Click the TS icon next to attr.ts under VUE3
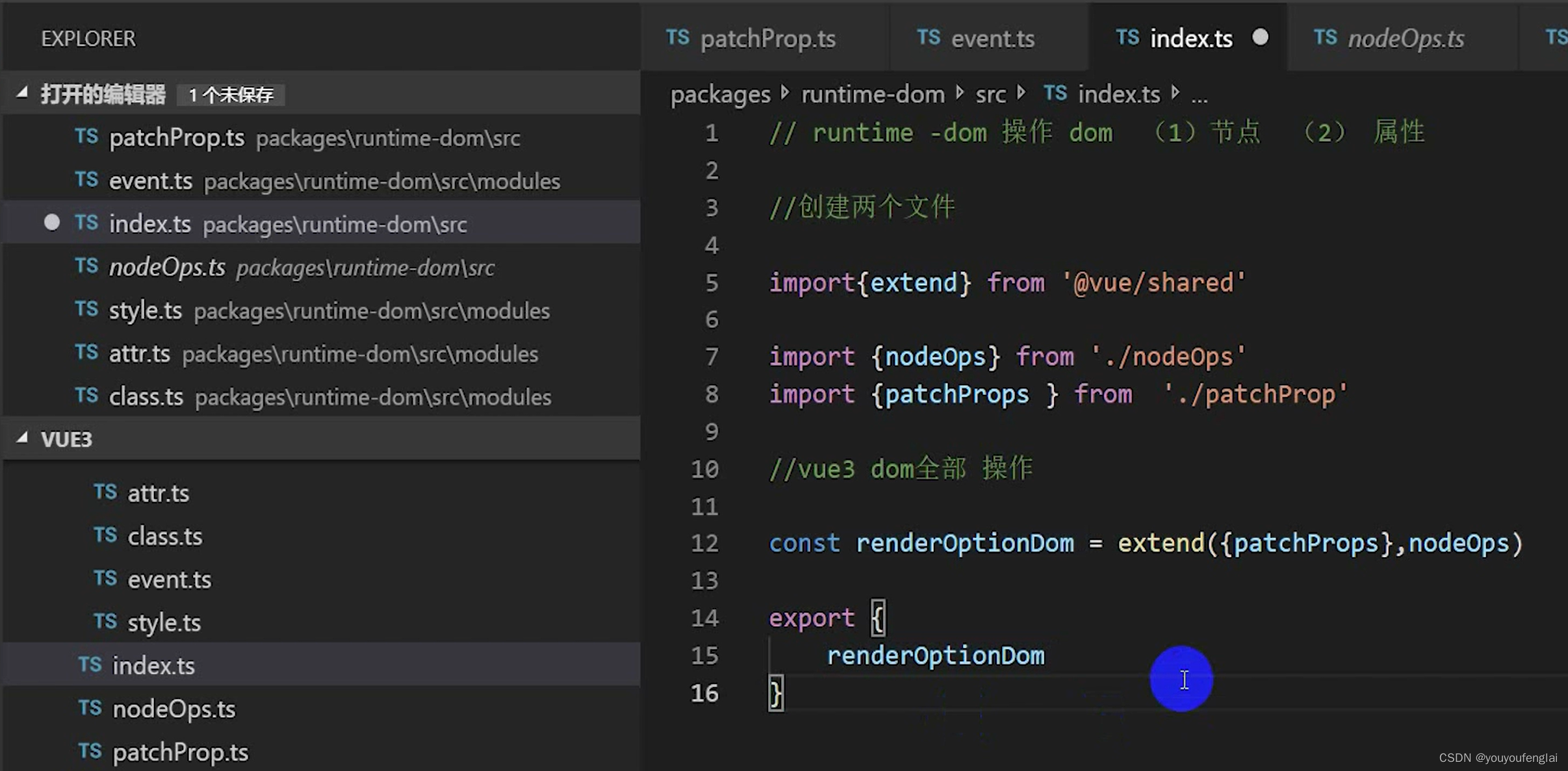The height and width of the screenshot is (771, 1568). pos(105,492)
